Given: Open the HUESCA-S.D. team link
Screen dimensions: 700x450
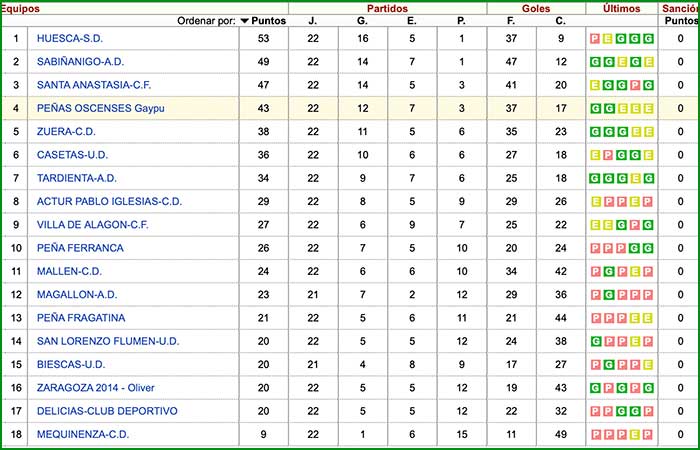Looking at the screenshot, I should point(70,39).
